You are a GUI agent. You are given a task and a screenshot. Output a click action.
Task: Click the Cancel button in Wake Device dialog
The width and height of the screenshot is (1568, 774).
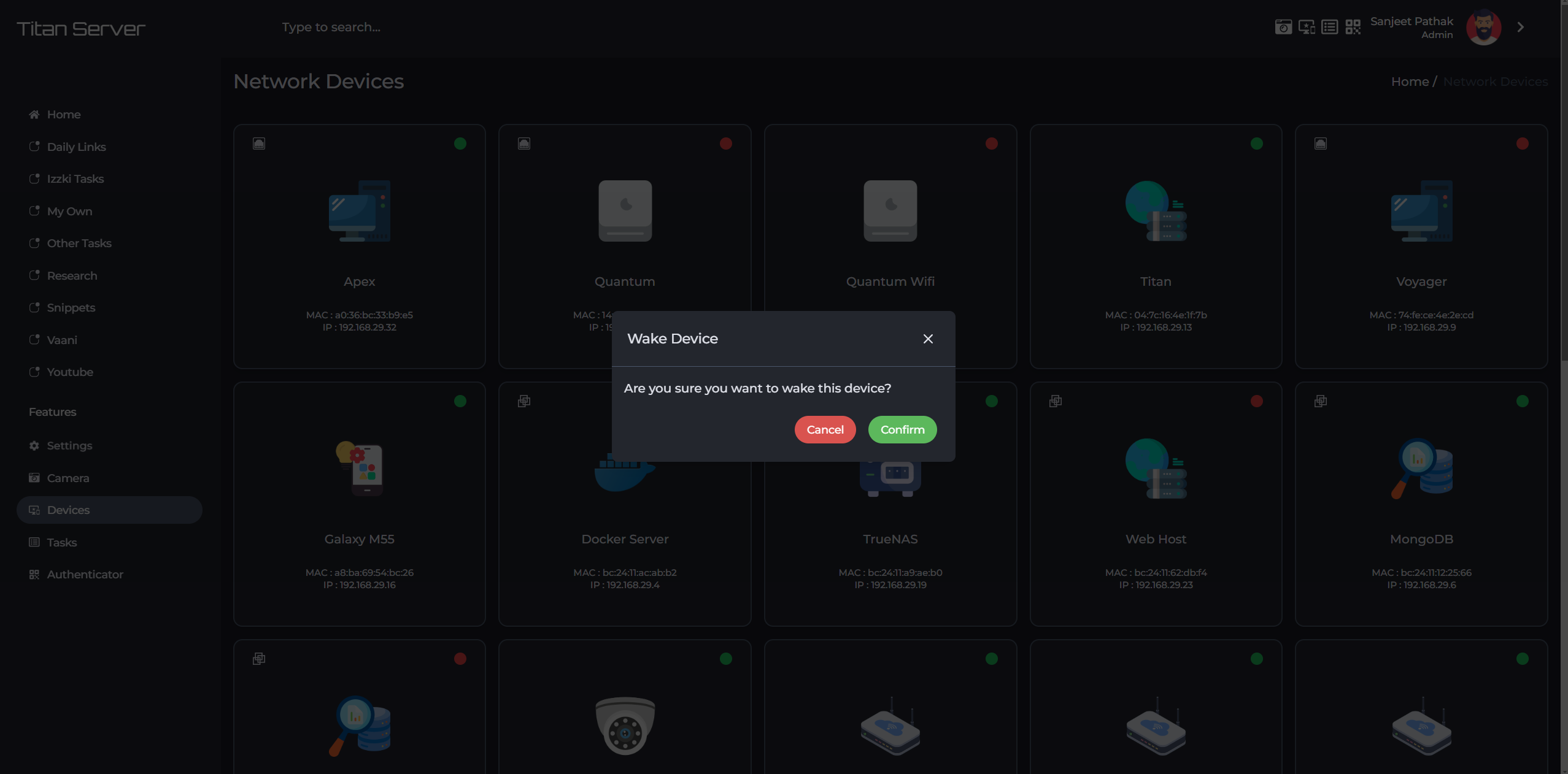click(x=825, y=429)
